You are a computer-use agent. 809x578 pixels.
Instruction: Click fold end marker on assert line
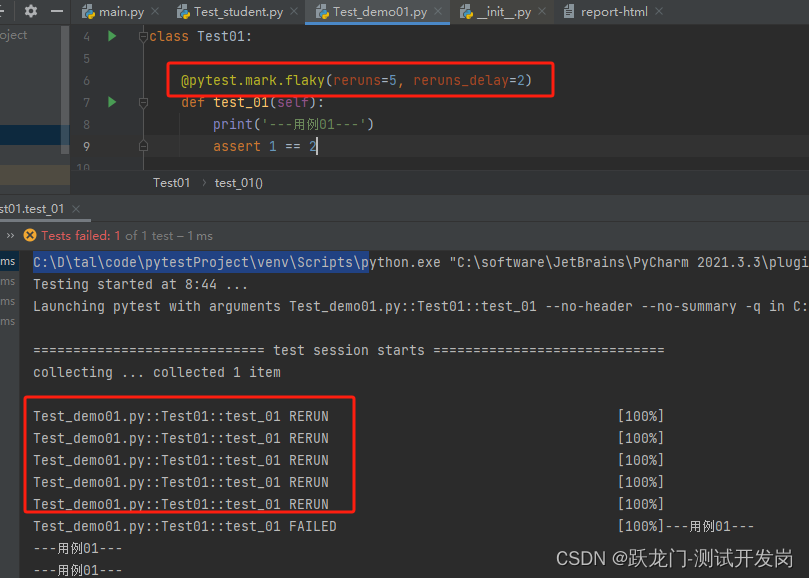[143, 147]
